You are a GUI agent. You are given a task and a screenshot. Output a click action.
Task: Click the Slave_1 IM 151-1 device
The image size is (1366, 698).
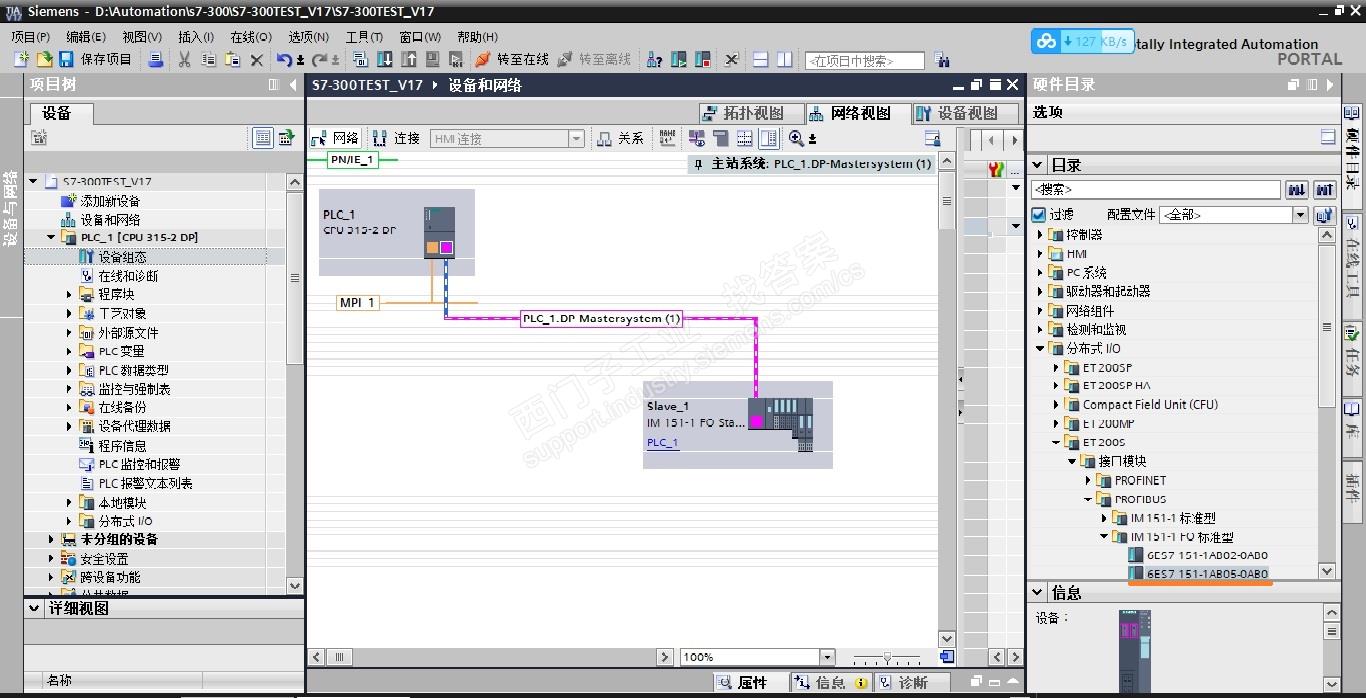click(737, 424)
